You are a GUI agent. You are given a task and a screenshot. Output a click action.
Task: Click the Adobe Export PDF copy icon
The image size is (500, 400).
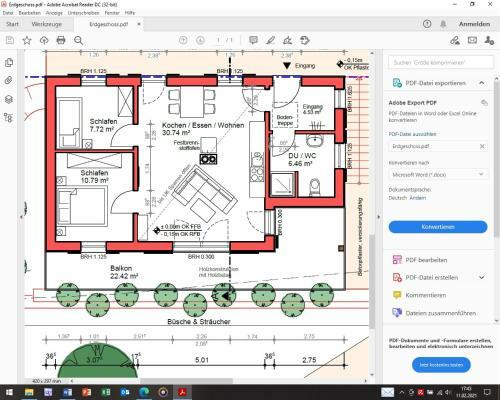click(484, 103)
